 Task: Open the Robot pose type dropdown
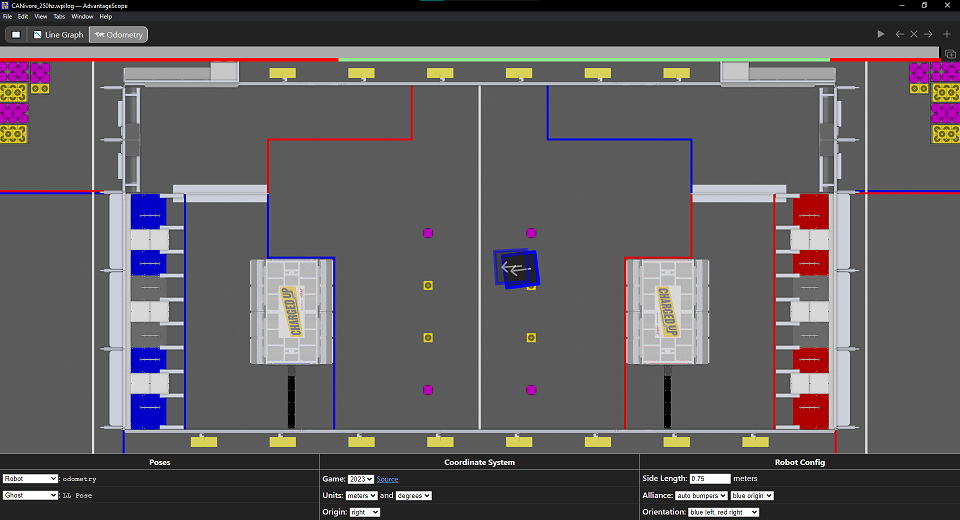click(x=30, y=479)
